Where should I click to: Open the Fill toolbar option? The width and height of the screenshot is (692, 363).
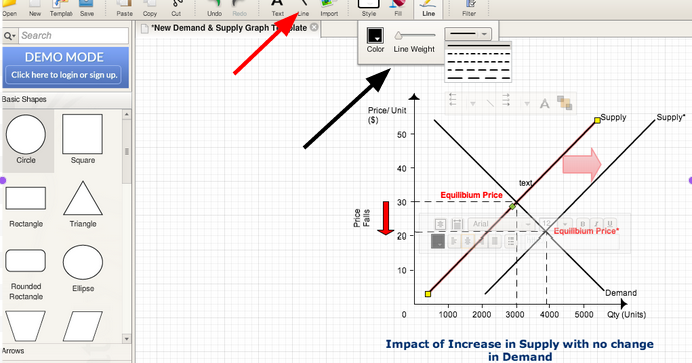[x=398, y=8]
